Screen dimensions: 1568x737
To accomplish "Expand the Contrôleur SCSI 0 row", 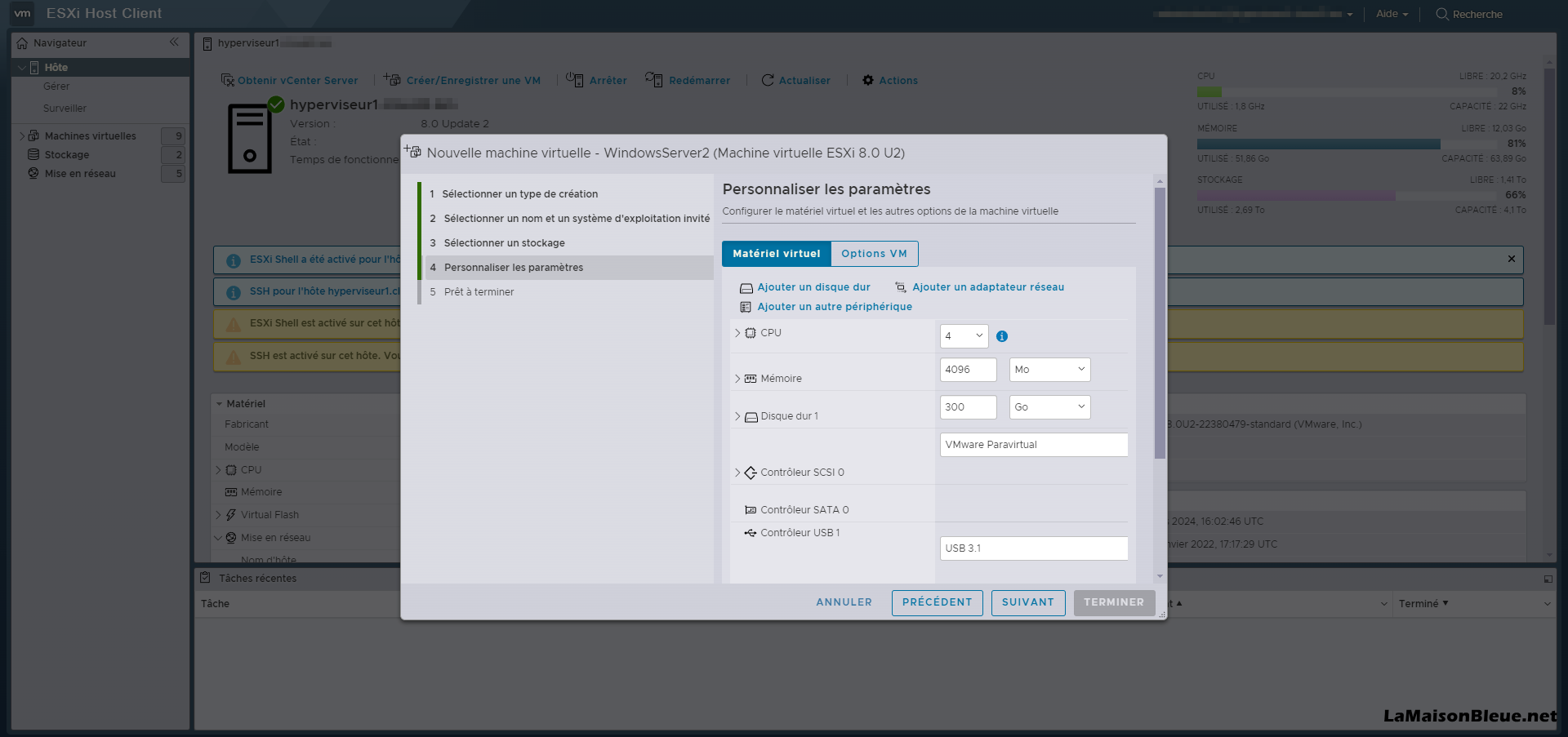I will click(737, 473).
